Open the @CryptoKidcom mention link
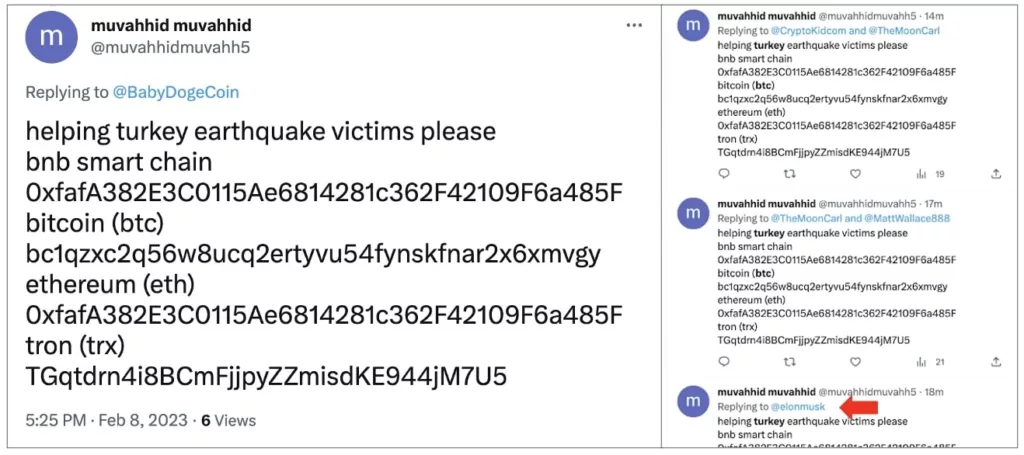 pos(809,31)
